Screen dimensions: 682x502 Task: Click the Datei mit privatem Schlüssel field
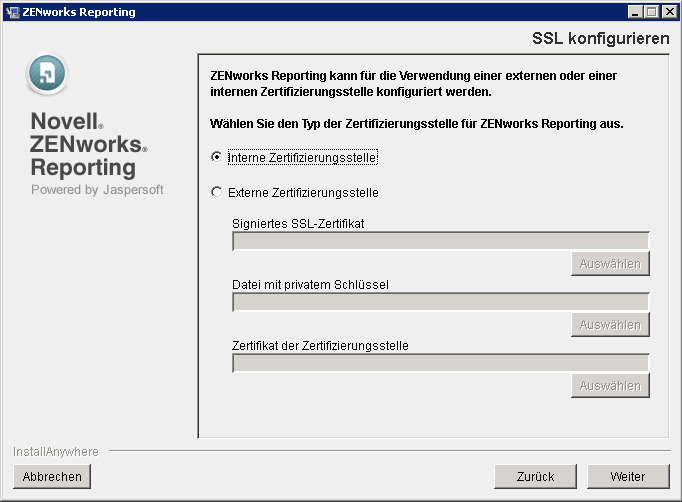point(440,302)
